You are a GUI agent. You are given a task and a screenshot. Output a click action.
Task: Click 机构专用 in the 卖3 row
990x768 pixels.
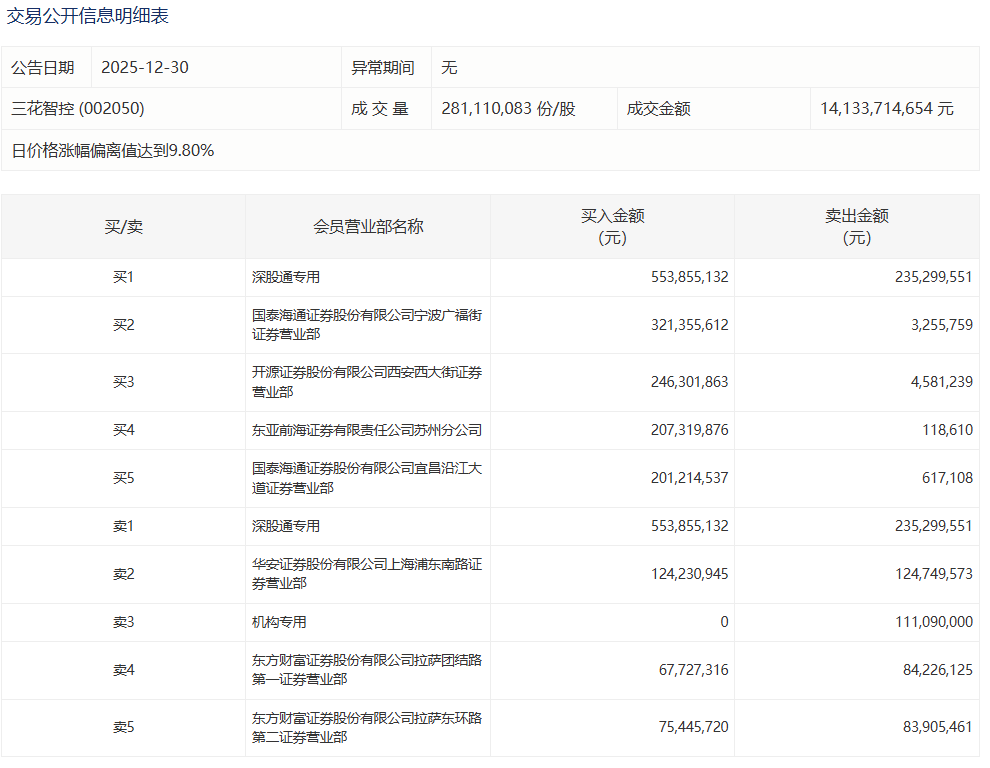[279, 622]
